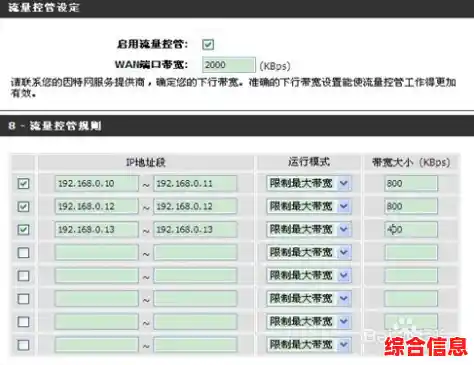The image size is (474, 365).
Task: Click the 带宽大小 (KBps) column header
Action: 411,162
